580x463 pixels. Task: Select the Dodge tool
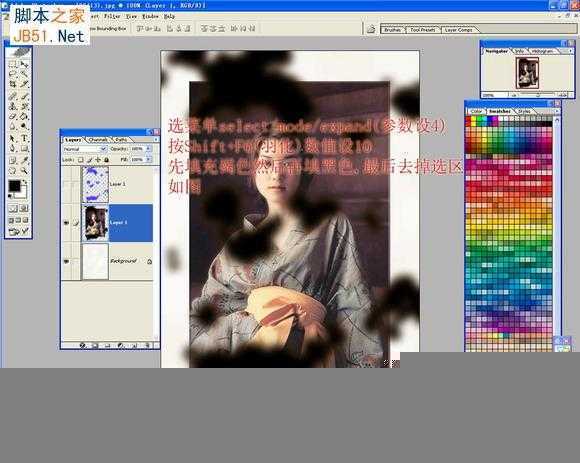pos(24,126)
